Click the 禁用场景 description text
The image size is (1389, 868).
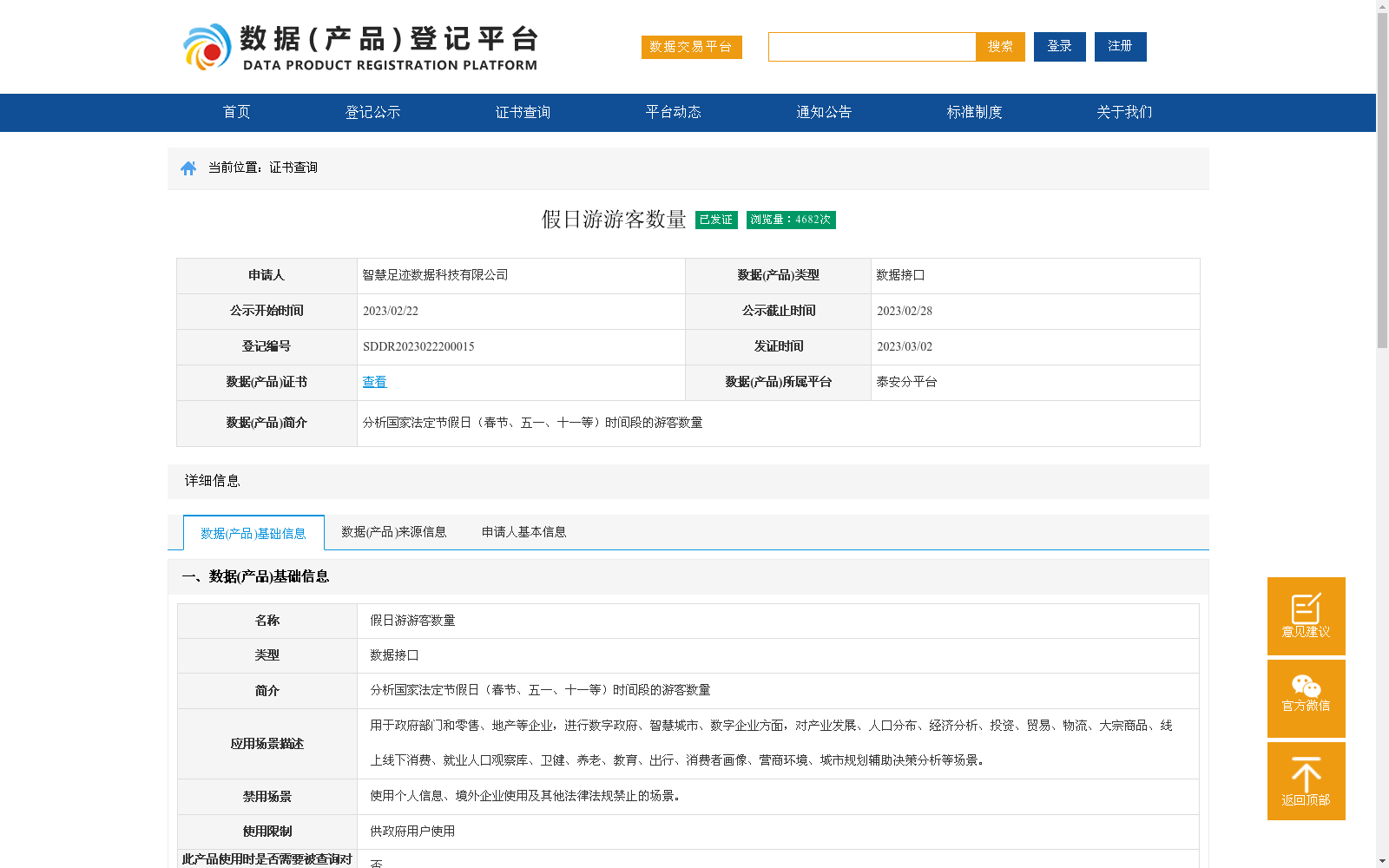click(525, 796)
